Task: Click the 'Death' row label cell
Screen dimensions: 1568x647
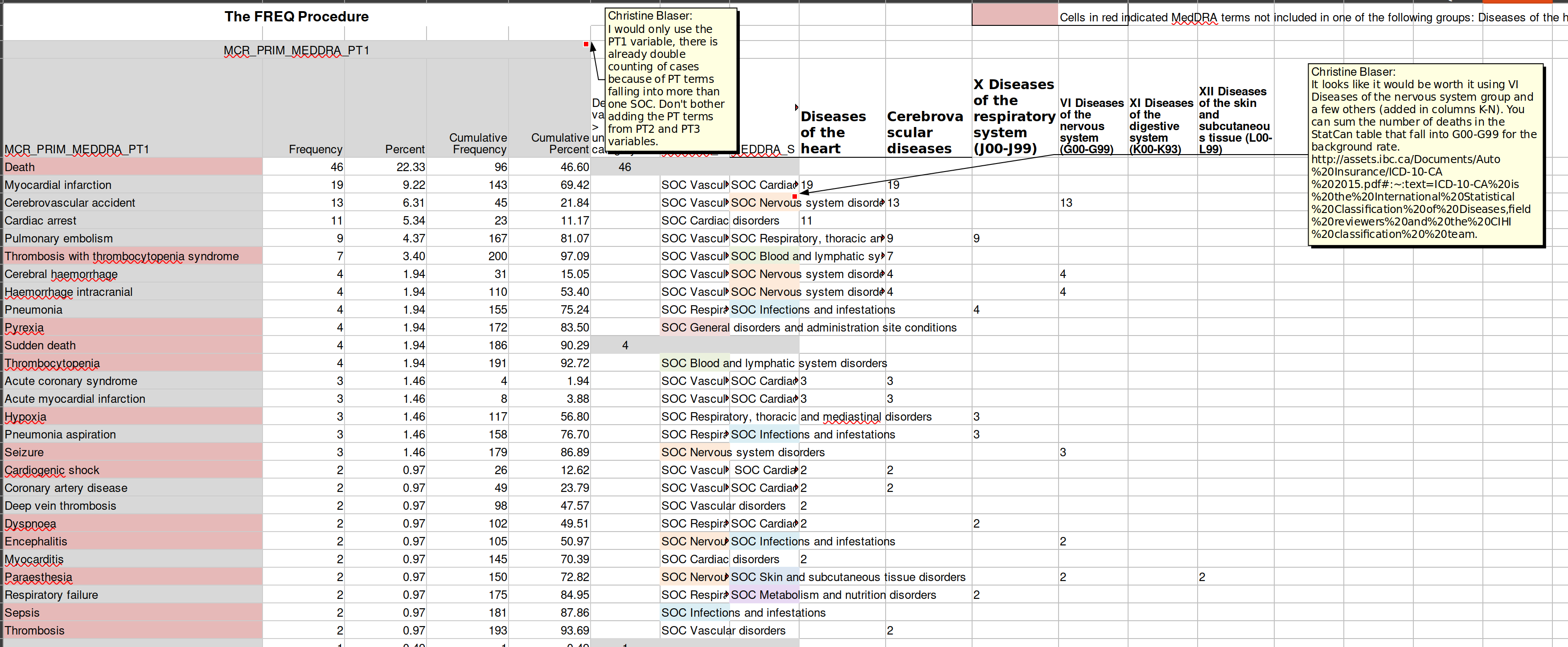Action: click(133, 167)
